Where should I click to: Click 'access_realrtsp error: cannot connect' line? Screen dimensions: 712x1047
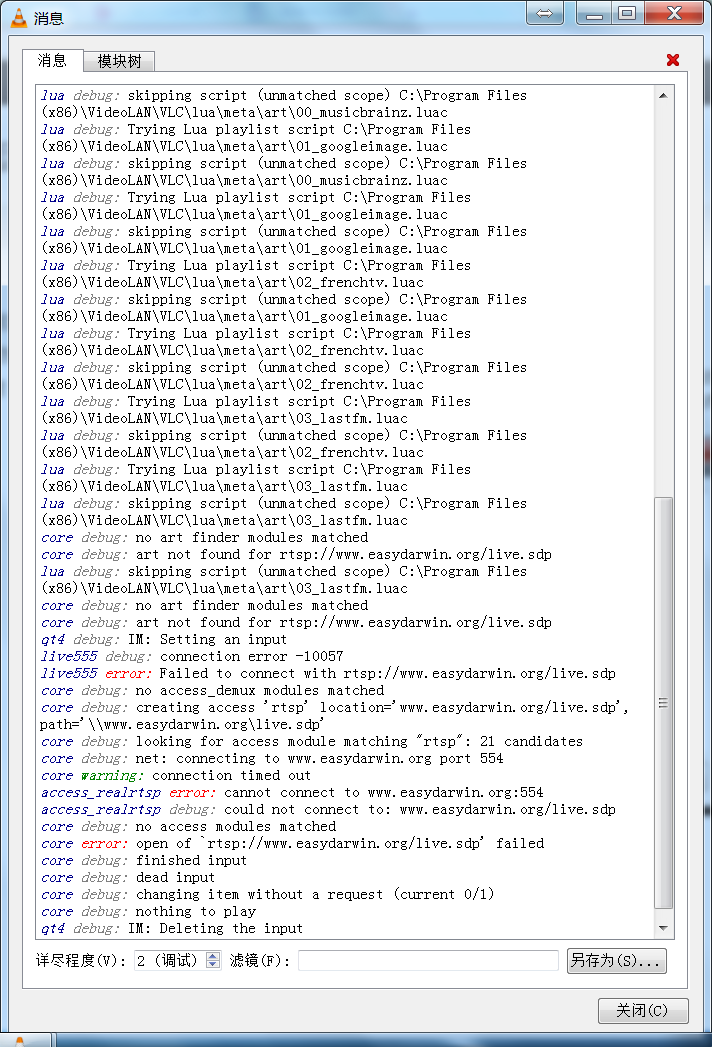[x=292, y=793]
